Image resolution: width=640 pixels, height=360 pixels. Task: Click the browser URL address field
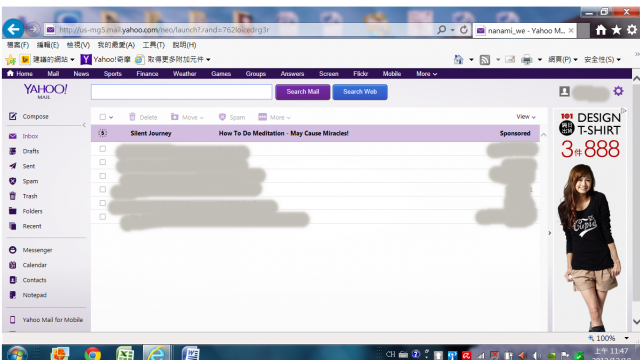pos(241,30)
